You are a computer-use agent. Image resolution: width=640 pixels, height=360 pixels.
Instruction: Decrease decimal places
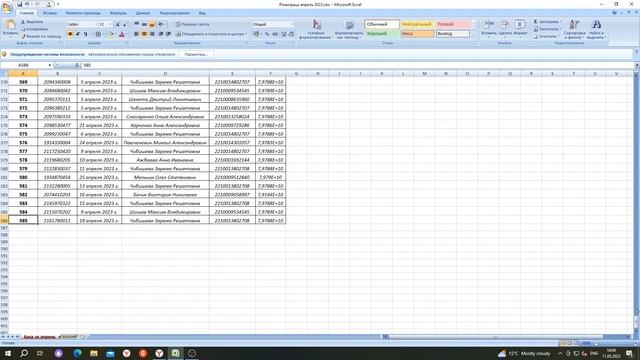tap(291, 34)
